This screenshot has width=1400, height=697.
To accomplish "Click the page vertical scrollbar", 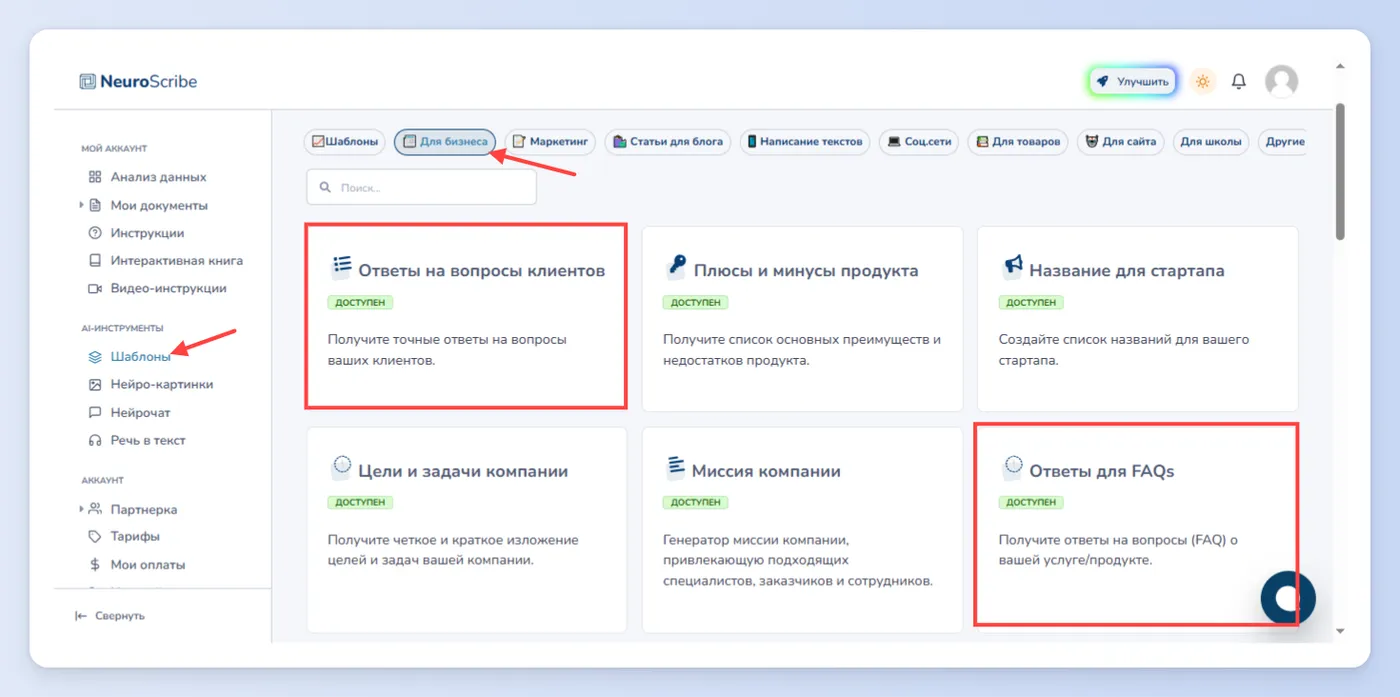I will [1340, 170].
